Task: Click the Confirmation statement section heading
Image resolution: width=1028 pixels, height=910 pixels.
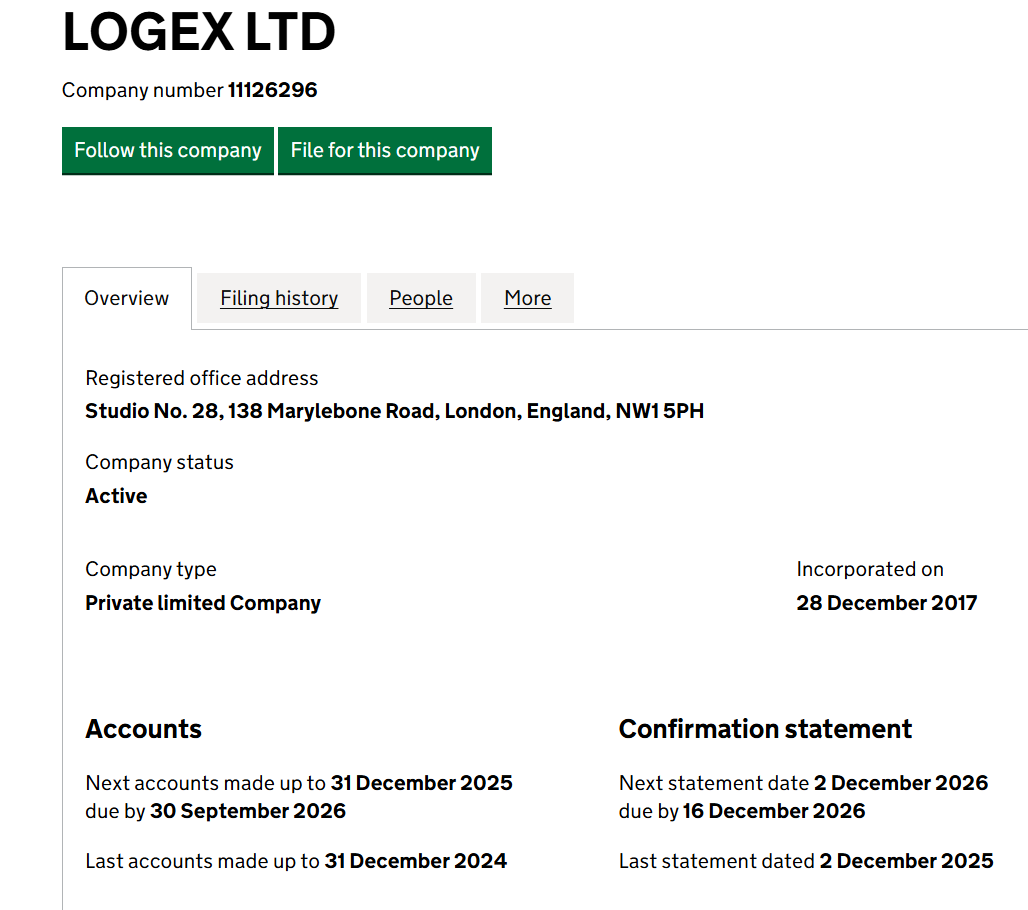Action: coord(765,729)
